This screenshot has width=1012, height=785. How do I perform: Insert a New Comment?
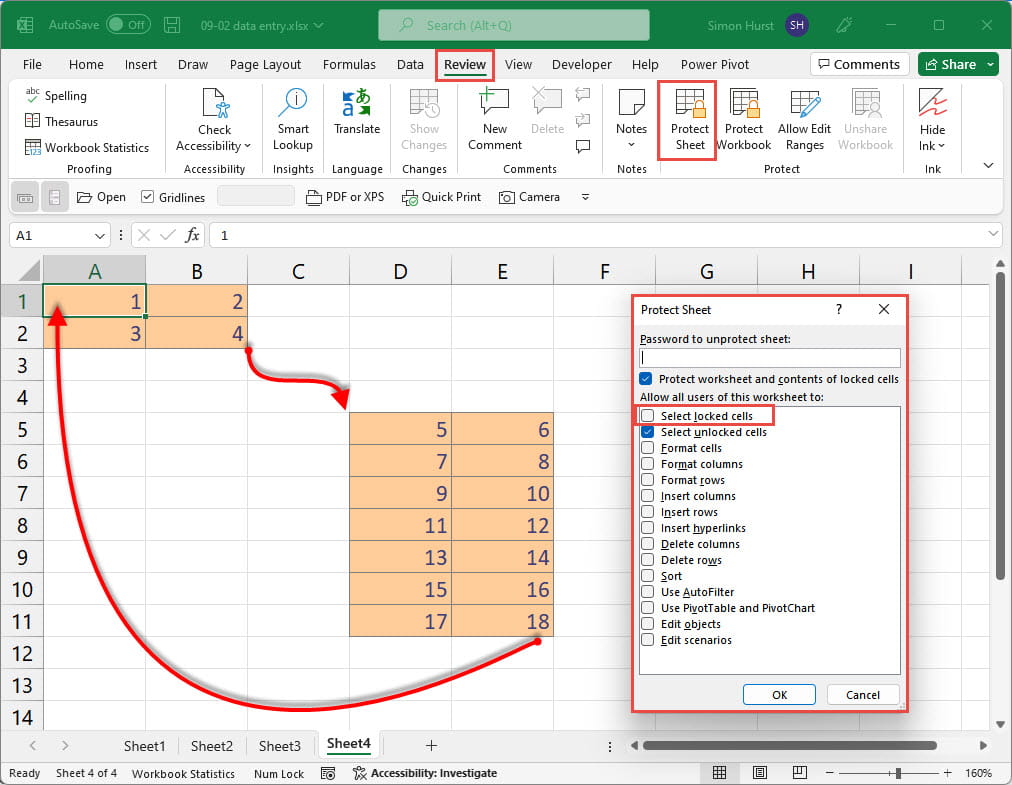[495, 119]
